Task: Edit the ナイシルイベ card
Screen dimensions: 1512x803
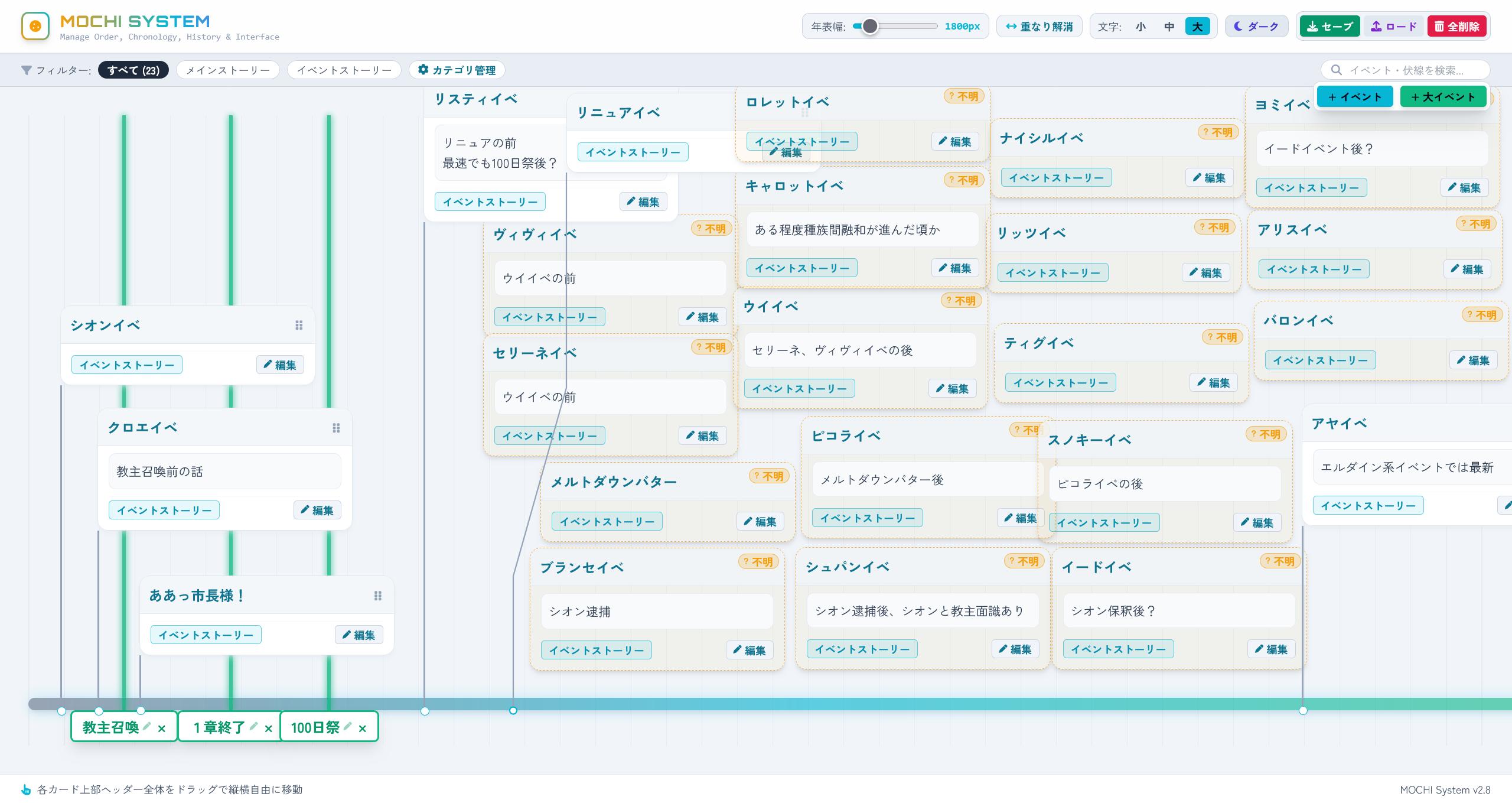Action: tap(1209, 177)
